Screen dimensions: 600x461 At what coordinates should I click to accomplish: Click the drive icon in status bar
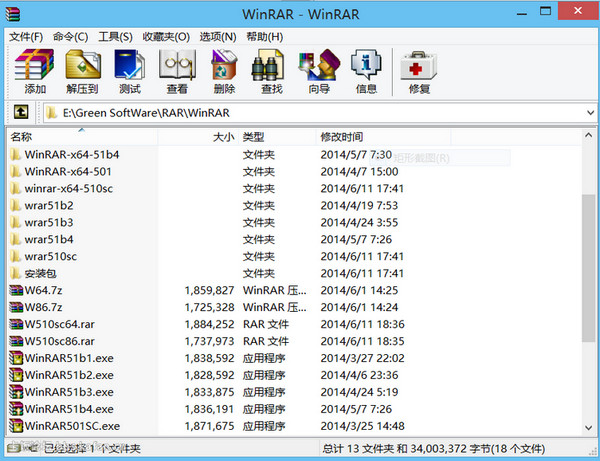14,448
